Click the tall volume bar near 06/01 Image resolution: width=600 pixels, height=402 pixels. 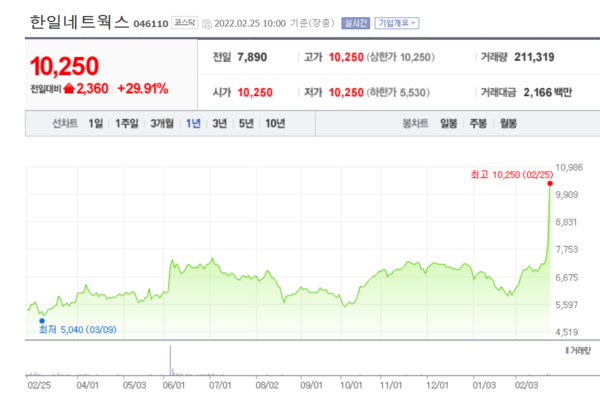[170, 360]
